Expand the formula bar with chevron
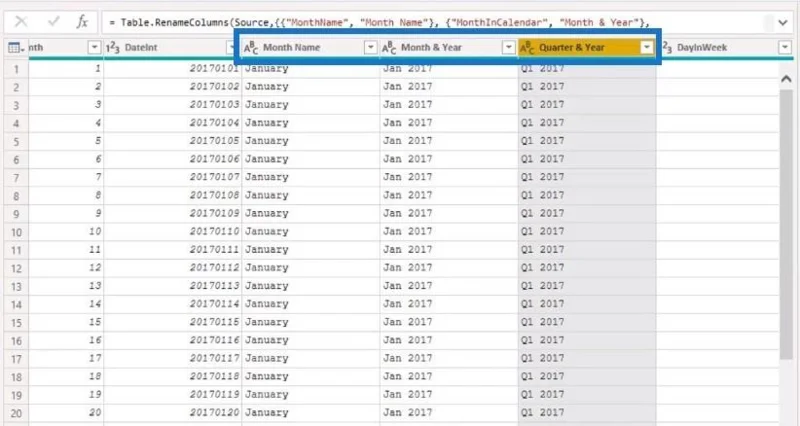800x426 pixels. pos(783,22)
